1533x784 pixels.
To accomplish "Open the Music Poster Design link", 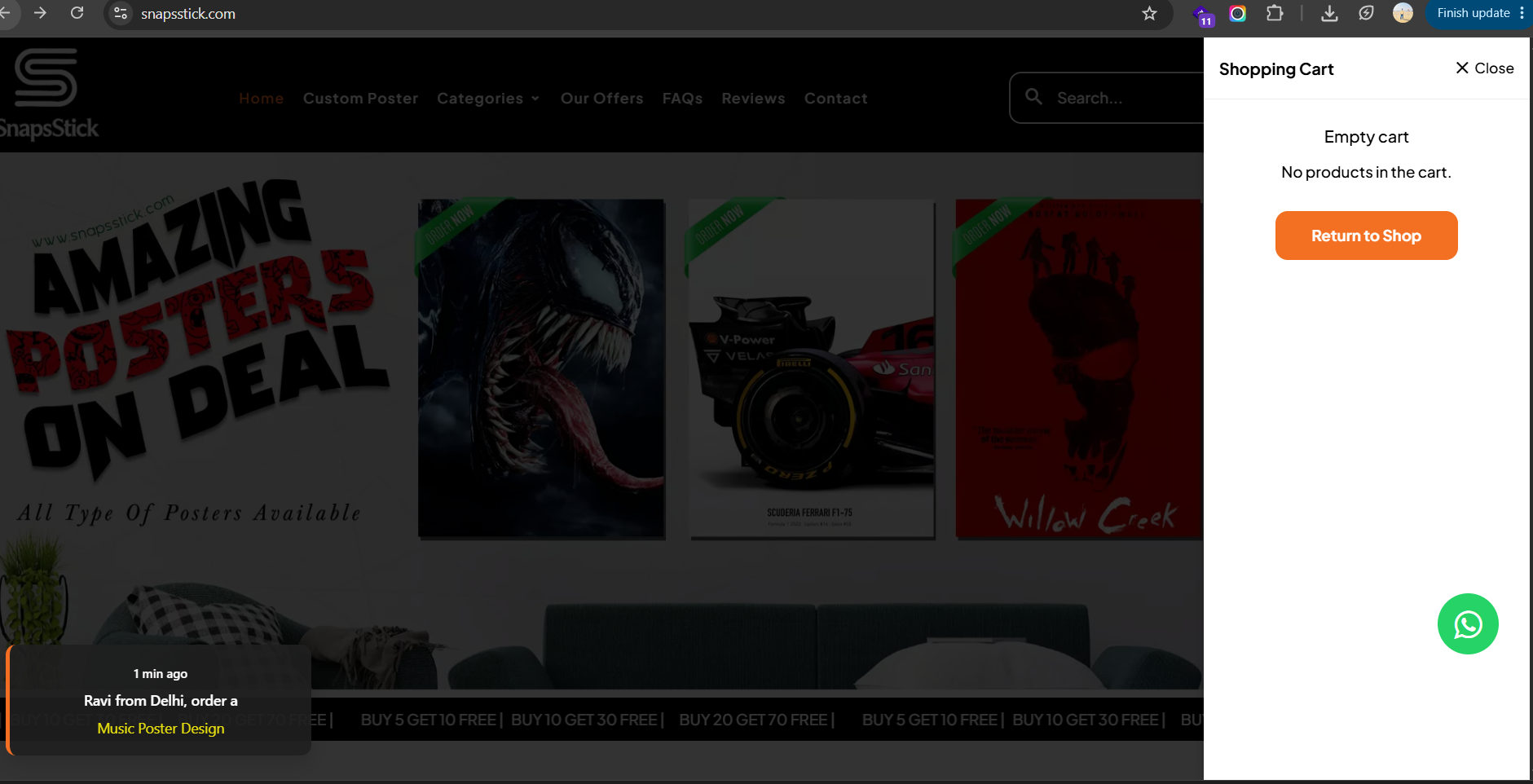I will click(x=161, y=729).
